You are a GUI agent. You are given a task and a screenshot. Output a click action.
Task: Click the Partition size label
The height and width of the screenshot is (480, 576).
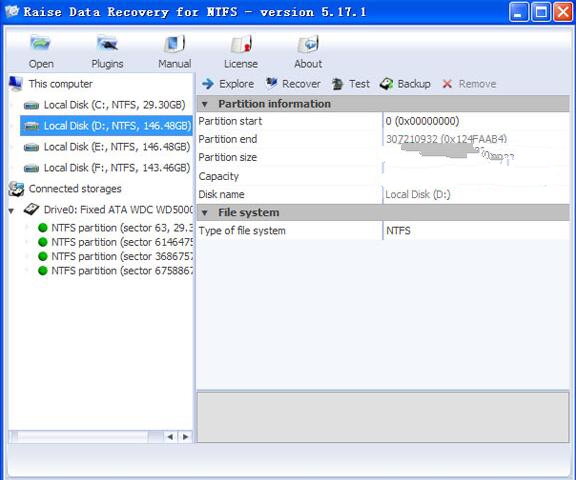[x=228, y=158]
